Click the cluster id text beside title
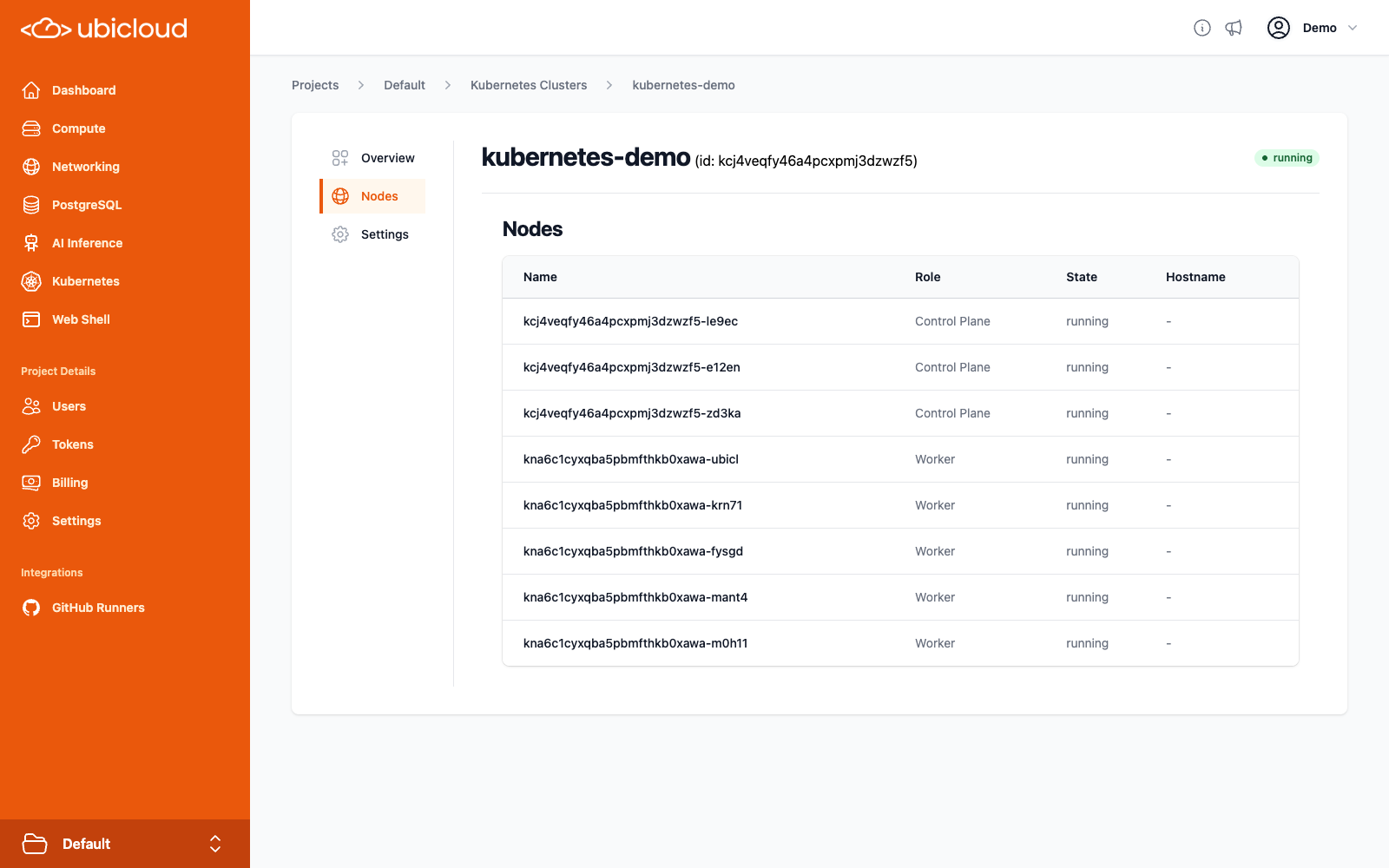This screenshot has height=868, width=1389. click(x=806, y=161)
